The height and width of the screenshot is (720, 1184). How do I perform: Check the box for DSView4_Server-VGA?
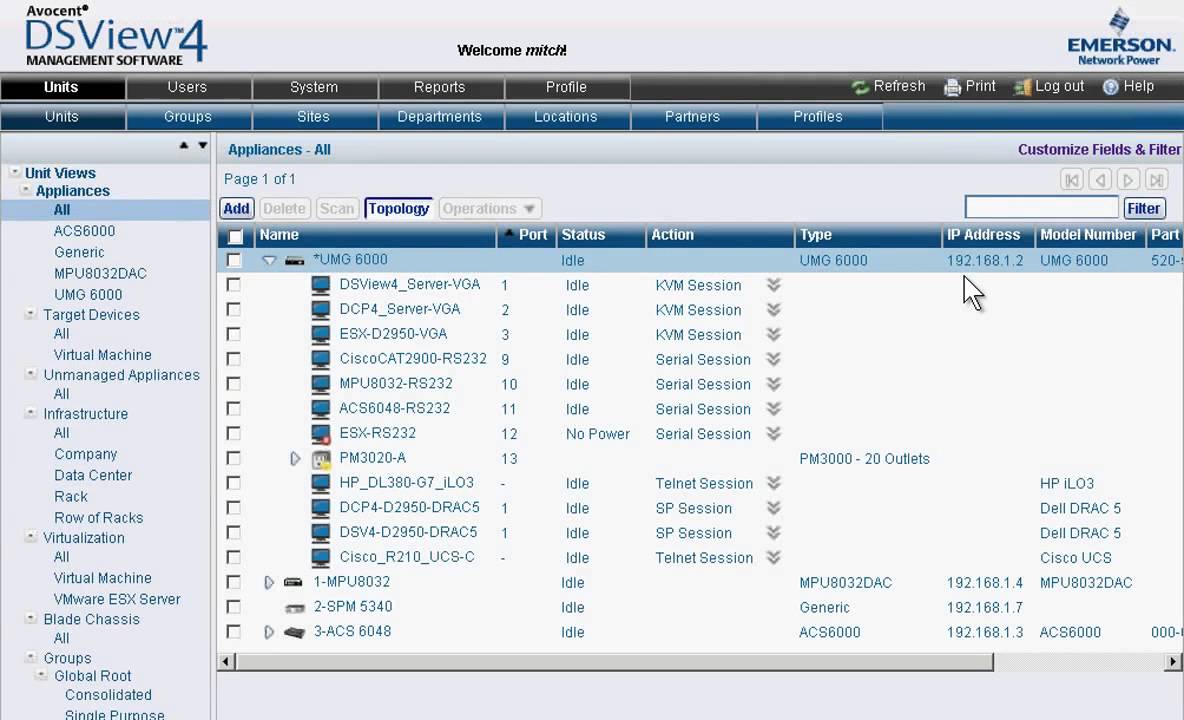[x=234, y=285]
